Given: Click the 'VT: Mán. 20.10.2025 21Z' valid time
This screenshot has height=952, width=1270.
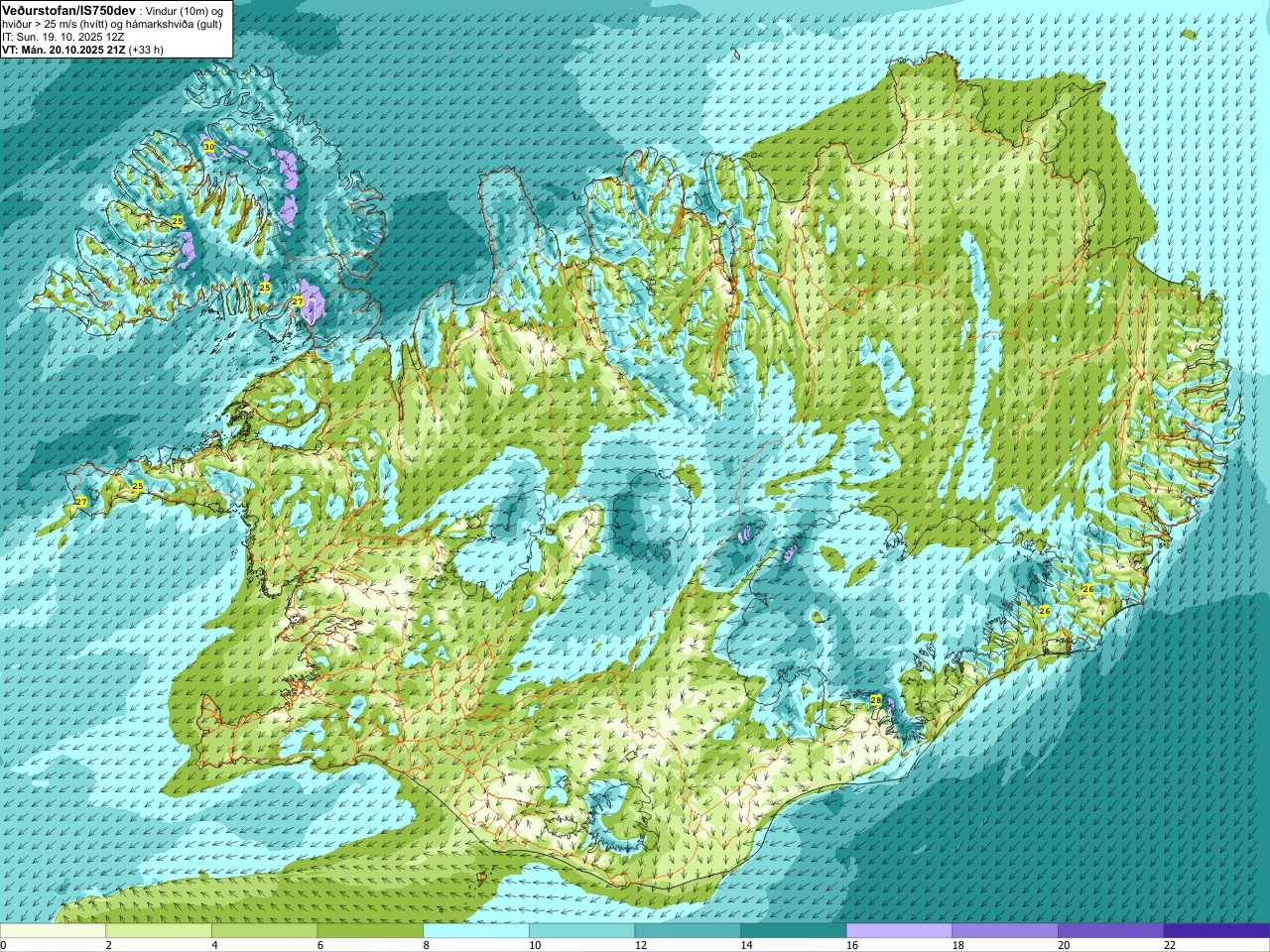Looking at the screenshot, I should [62, 49].
